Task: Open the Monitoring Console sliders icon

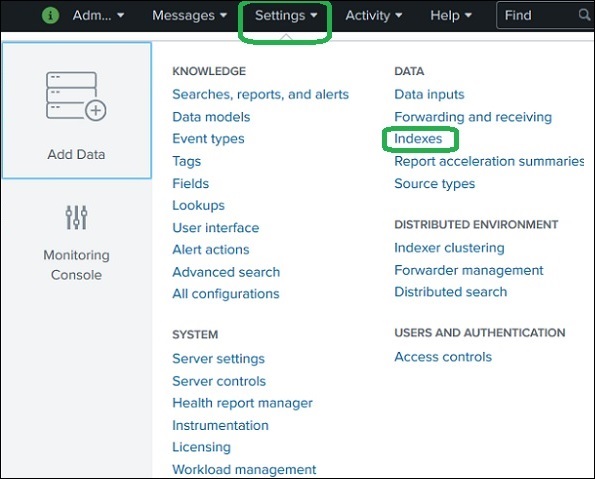Action: point(76,217)
